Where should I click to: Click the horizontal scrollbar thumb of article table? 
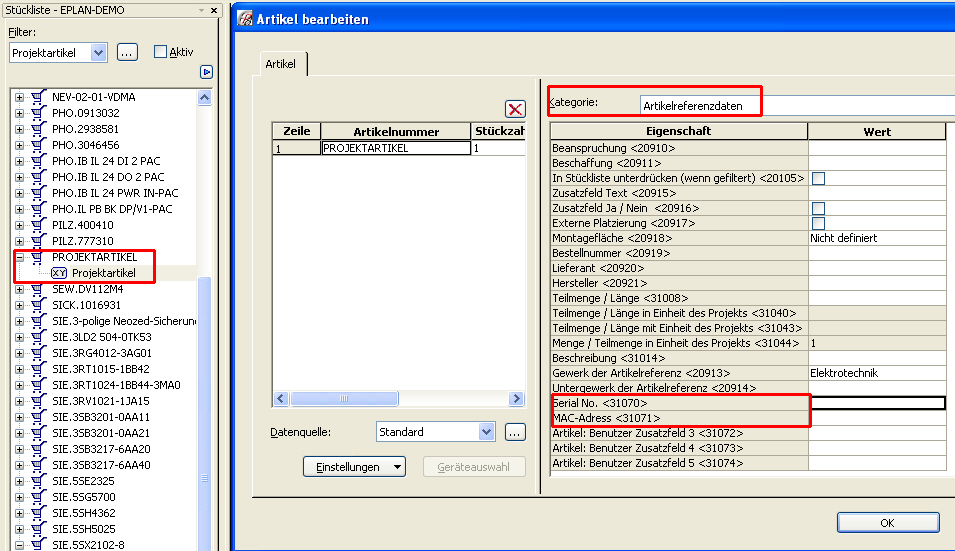click(x=344, y=399)
